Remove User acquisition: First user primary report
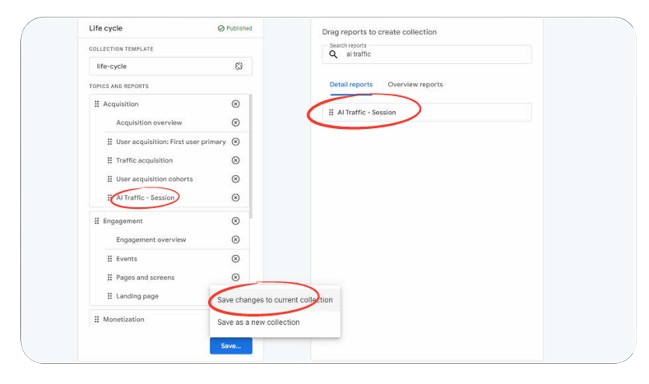 click(236, 142)
